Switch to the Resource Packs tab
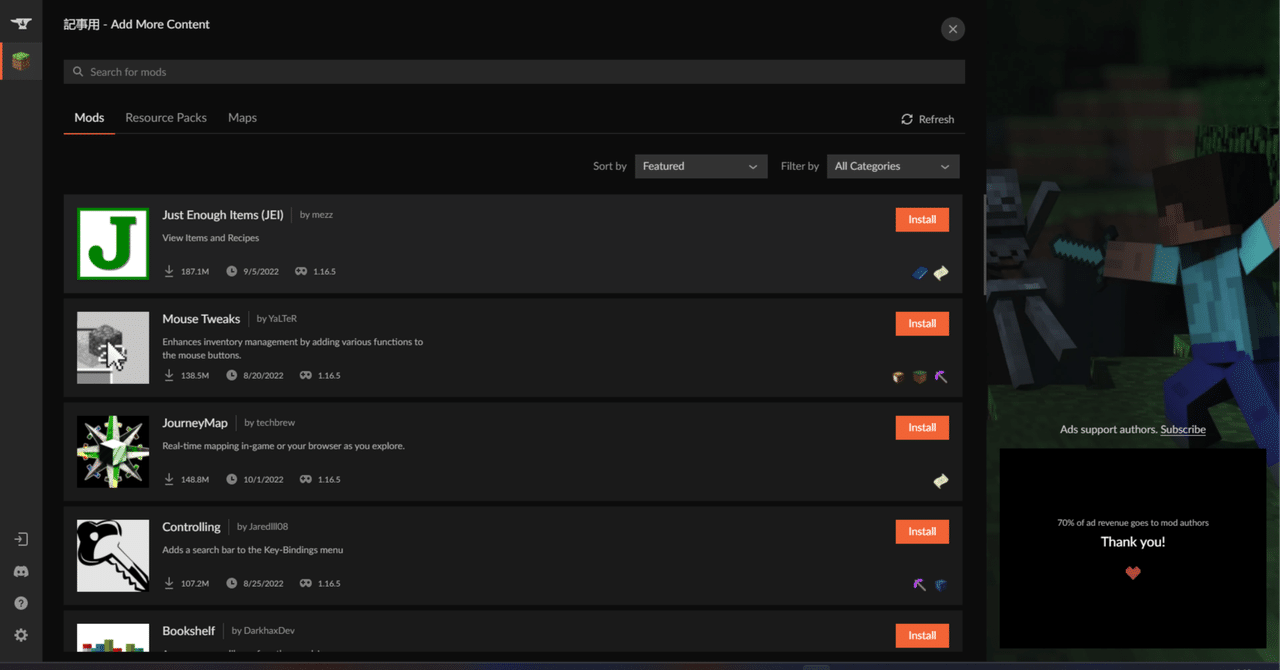Image resolution: width=1280 pixels, height=670 pixels. click(165, 117)
